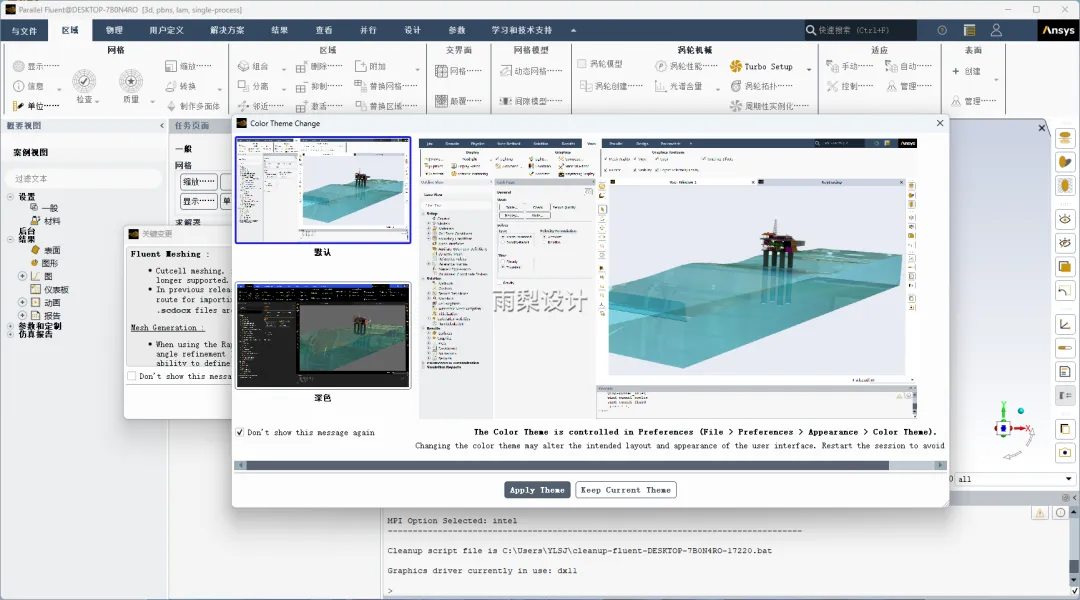Expand the 报告 (Reports) tree node

pos(22,315)
